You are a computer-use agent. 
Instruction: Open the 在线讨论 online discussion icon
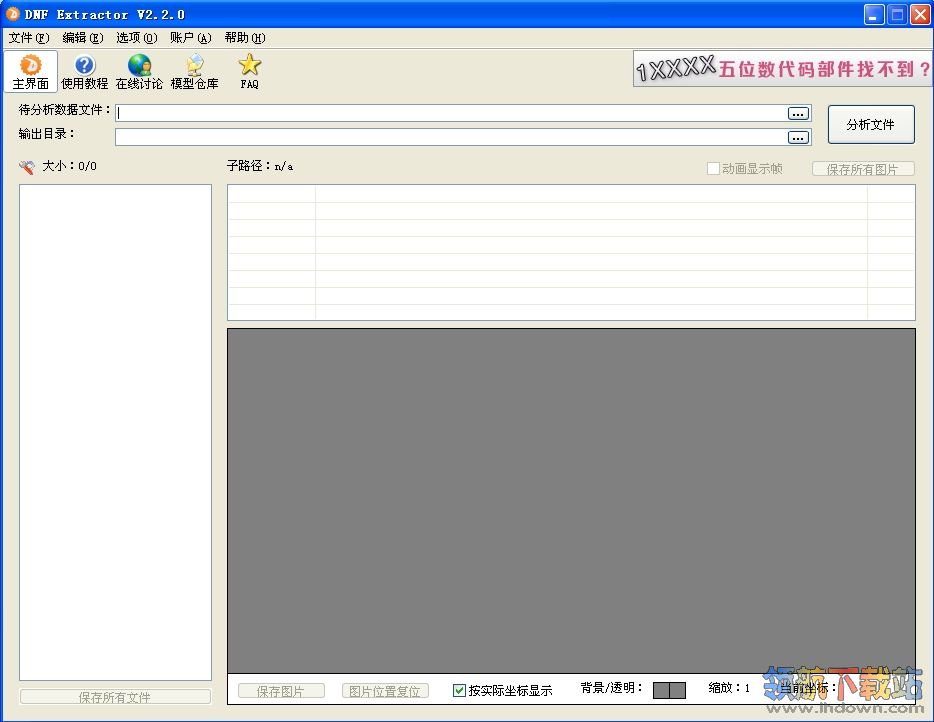tap(139, 71)
